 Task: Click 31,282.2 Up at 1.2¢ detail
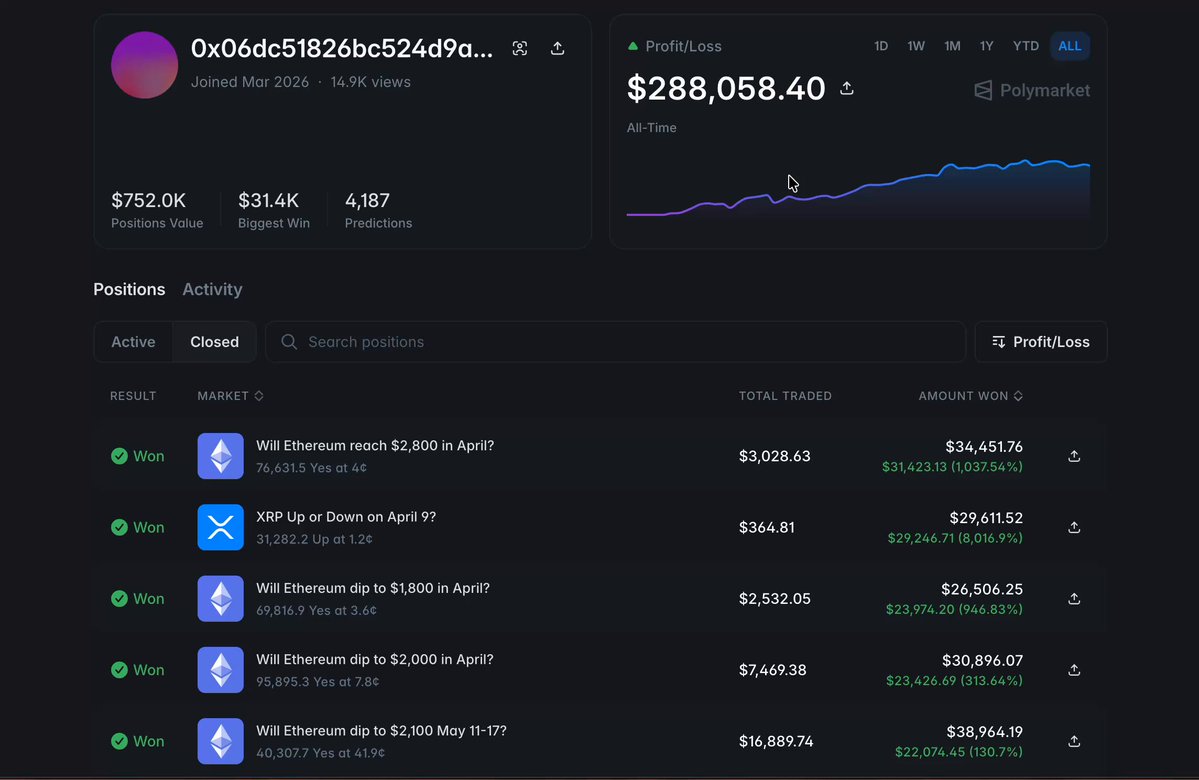click(314, 538)
